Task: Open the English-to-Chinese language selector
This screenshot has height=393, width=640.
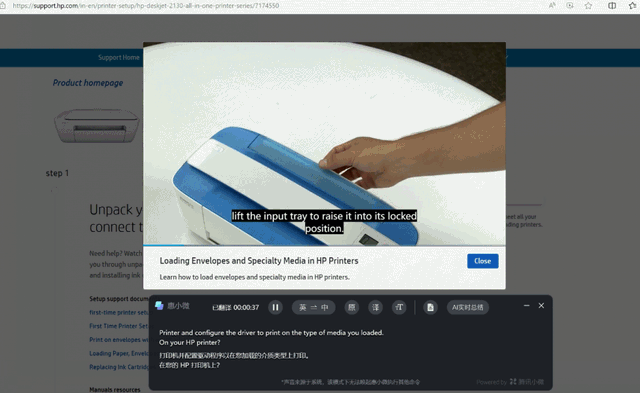Action: tap(313, 307)
